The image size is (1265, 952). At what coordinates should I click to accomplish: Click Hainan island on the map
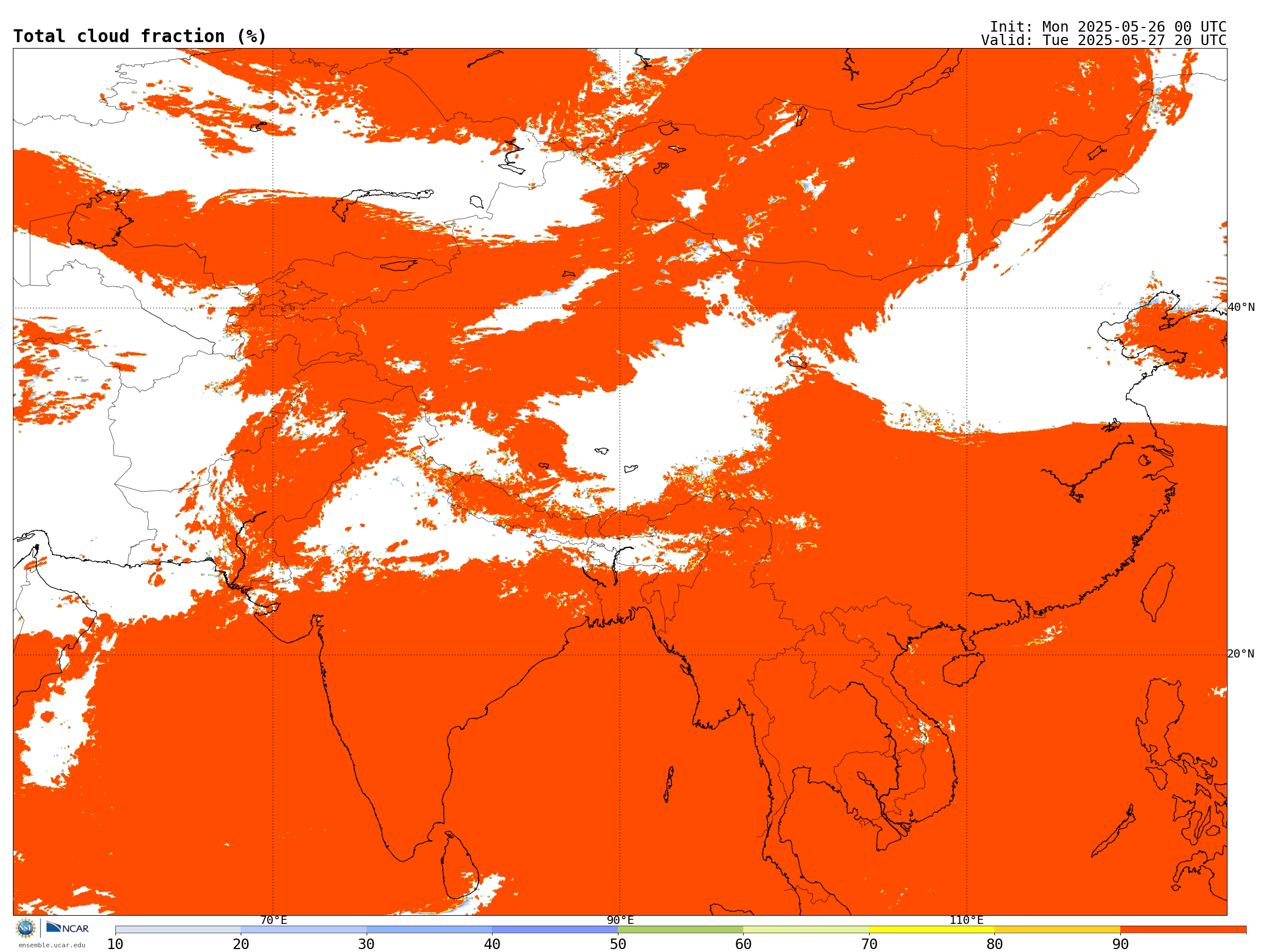963,669
